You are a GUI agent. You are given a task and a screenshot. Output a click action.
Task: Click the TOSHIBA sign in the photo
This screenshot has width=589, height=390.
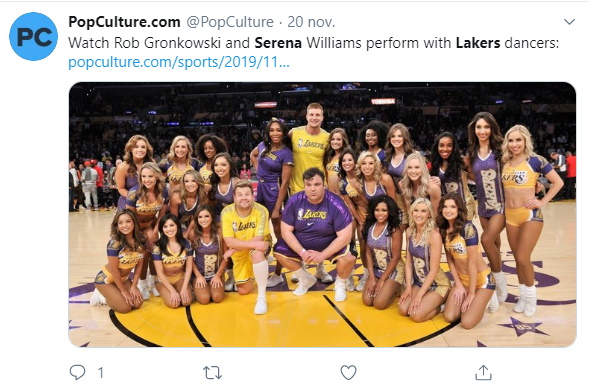(x=383, y=101)
